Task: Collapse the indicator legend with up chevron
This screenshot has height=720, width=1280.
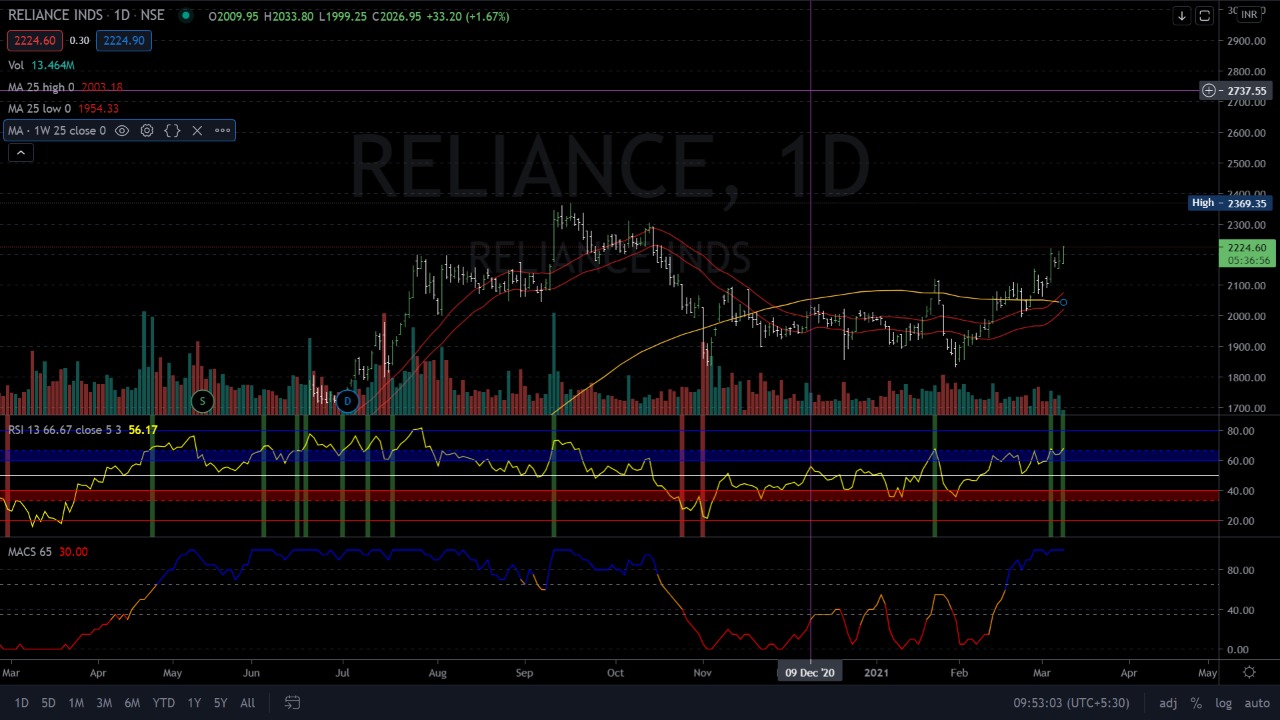Action: (20, 153)
